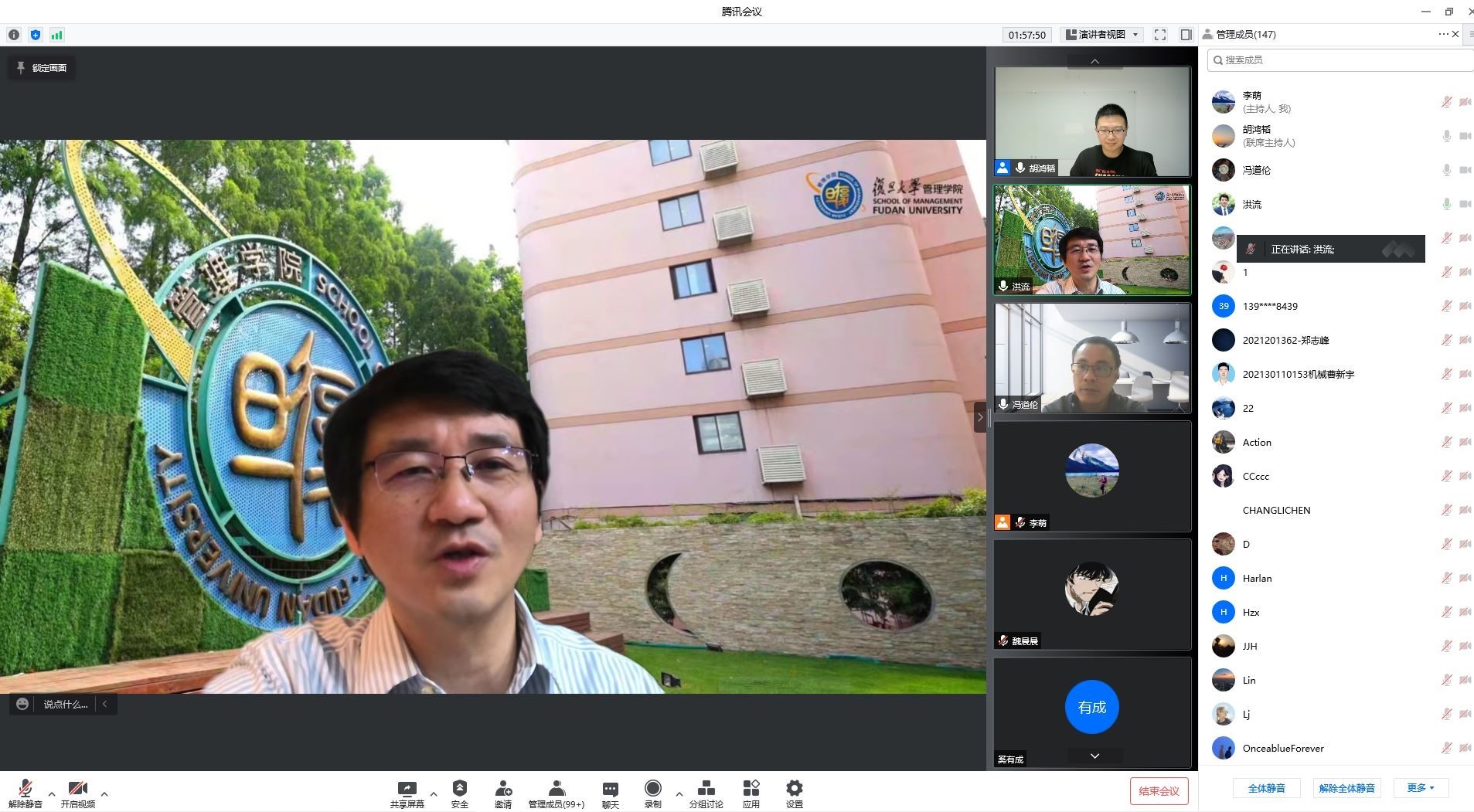Open the Settings (设置) gear icon
Image resolution: width=1474 pixels, height=812 pixels.
[794, 789]
